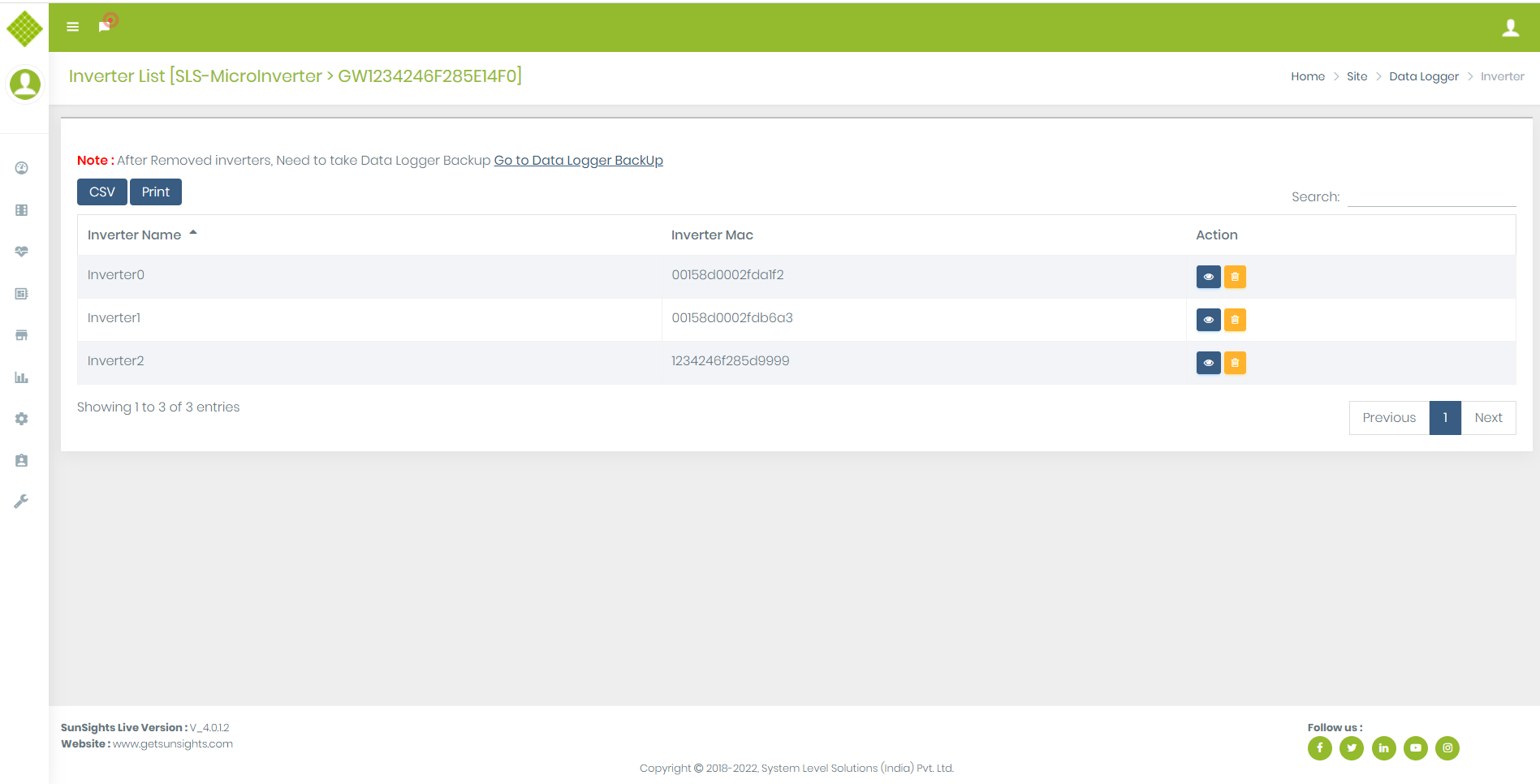The image size is (1540, 784).
Task: Click the user badge icon near sidebar bottom
Action: point(20,460)
